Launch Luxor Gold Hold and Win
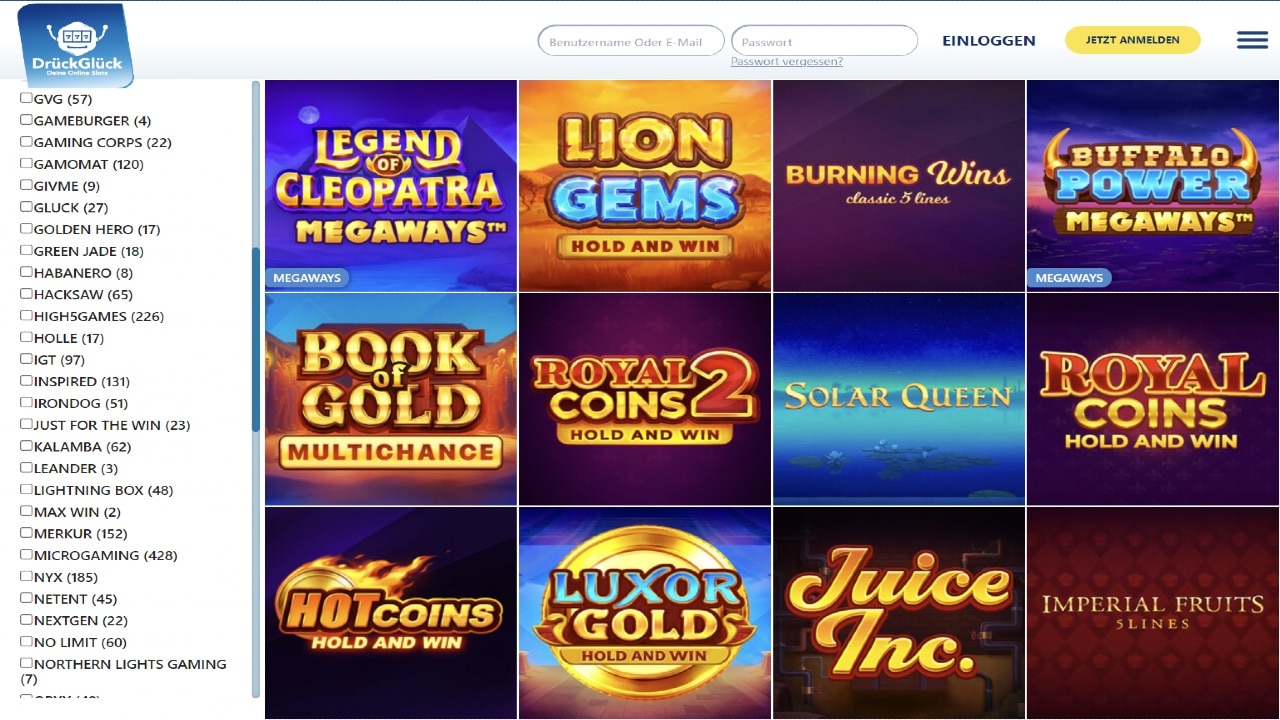 (645, 612)
